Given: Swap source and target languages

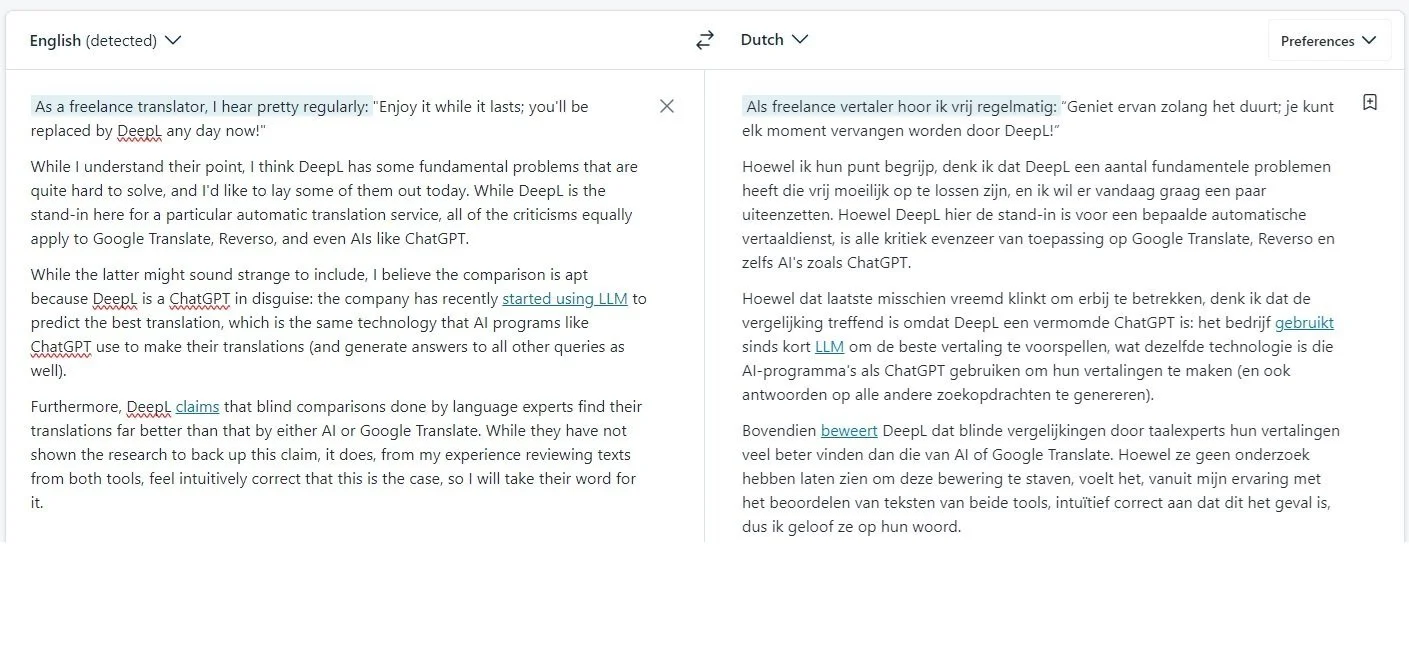Looking at the screenshot, I should click(x=705, y=40).
